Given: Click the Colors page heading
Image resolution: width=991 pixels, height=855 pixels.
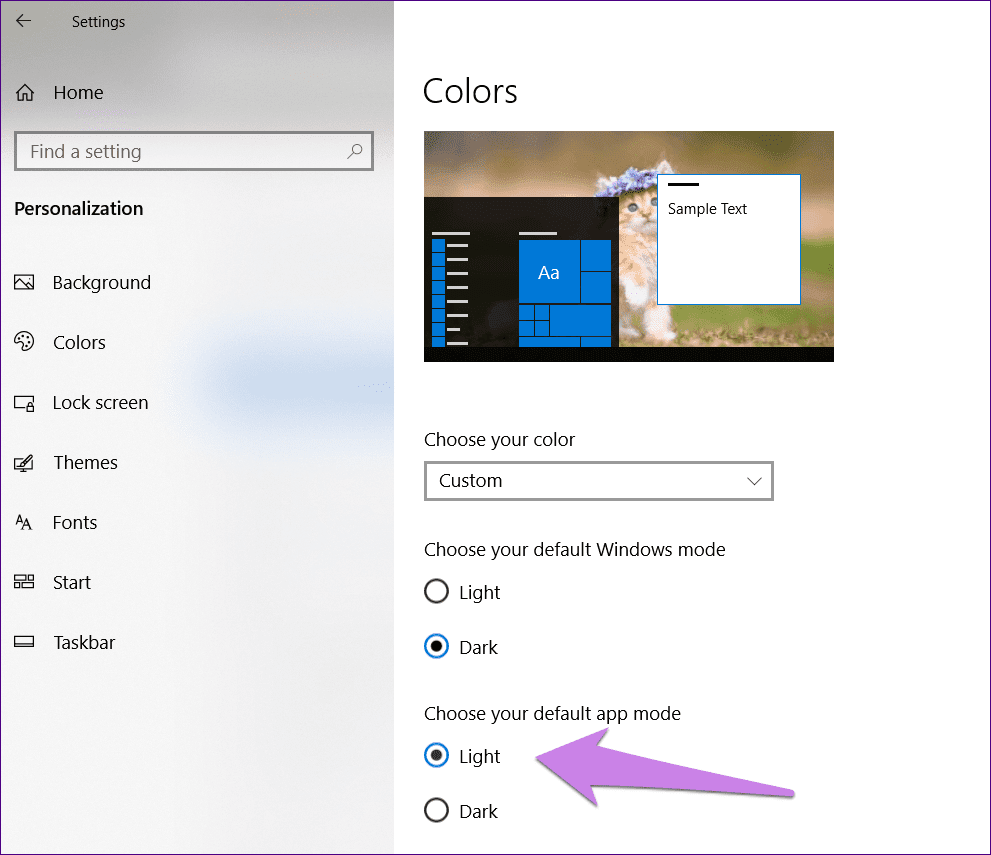Looking at the screenshot, I should coord(470,91).
